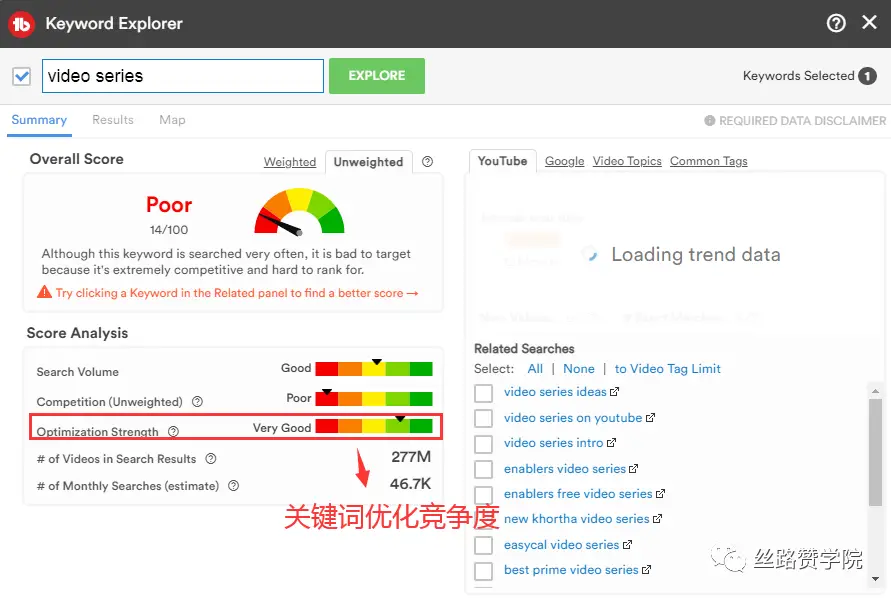Click the Required Data Disclaimer info icon
The height and width of the screenshot is (598, 891).
click(x=710, y=121)
